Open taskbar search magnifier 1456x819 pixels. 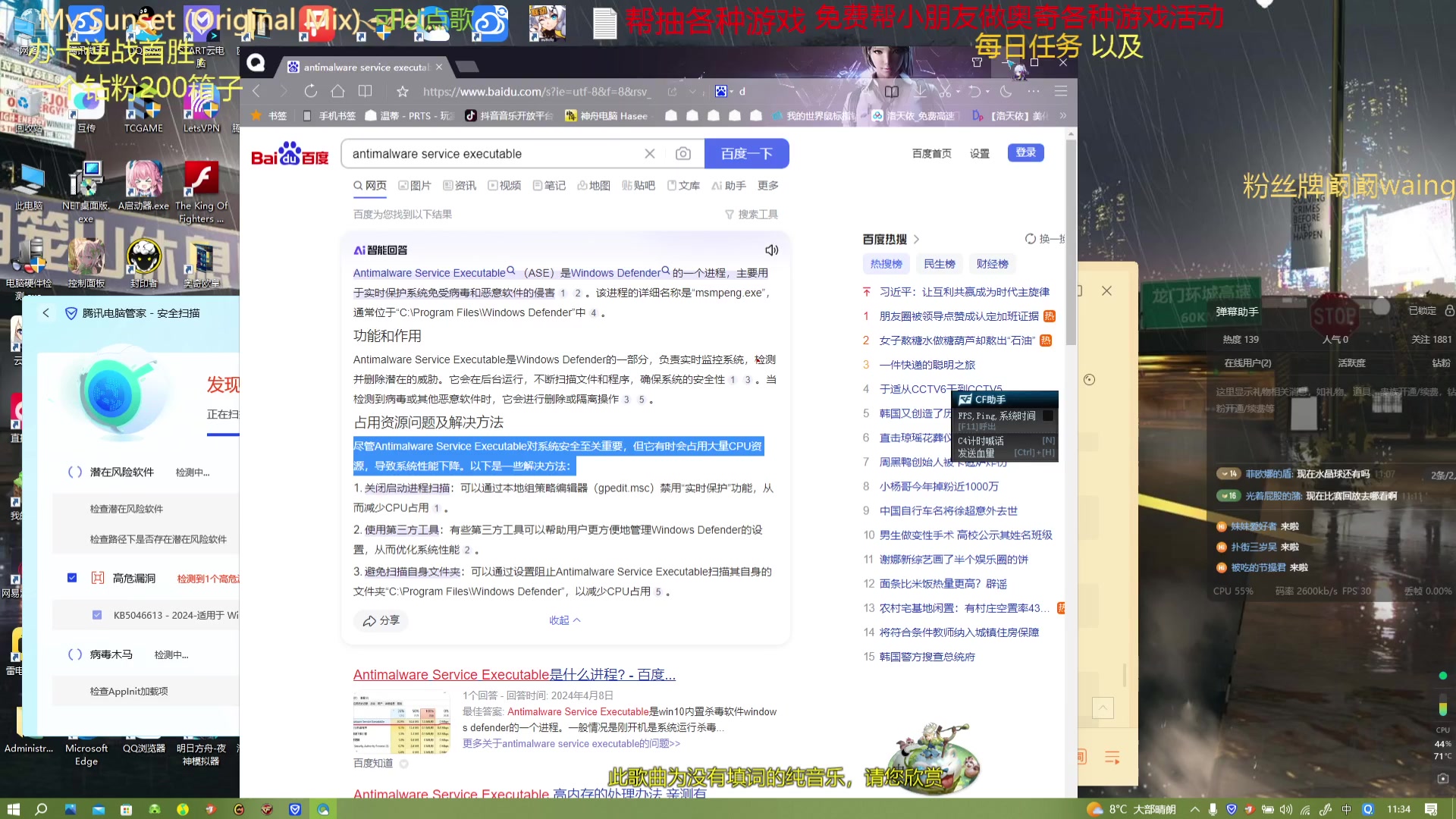(41, 809)
